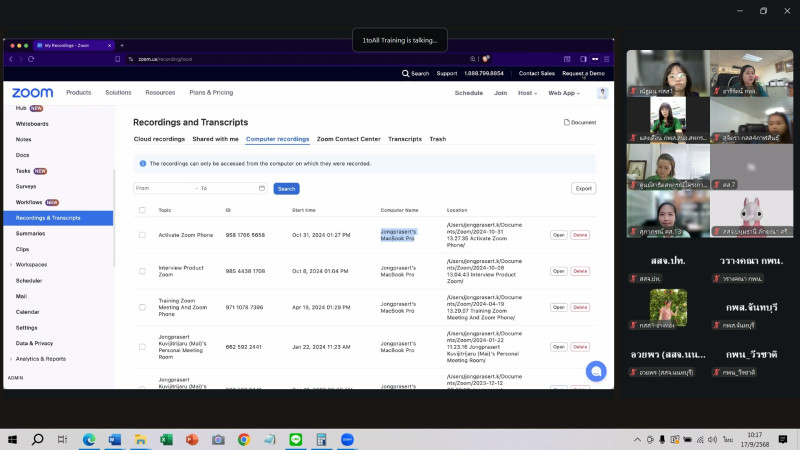Check the Jan 22, 2024 recording checkbox
This screenshot has height=450, width=800.
(142, 347)
